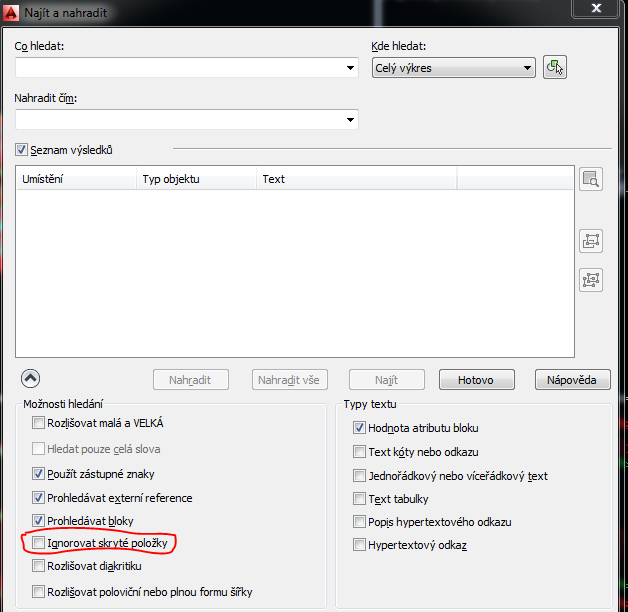Open the Co hledat dropdown list
Screen dimensions: 628x612
[x=350, y=68]
